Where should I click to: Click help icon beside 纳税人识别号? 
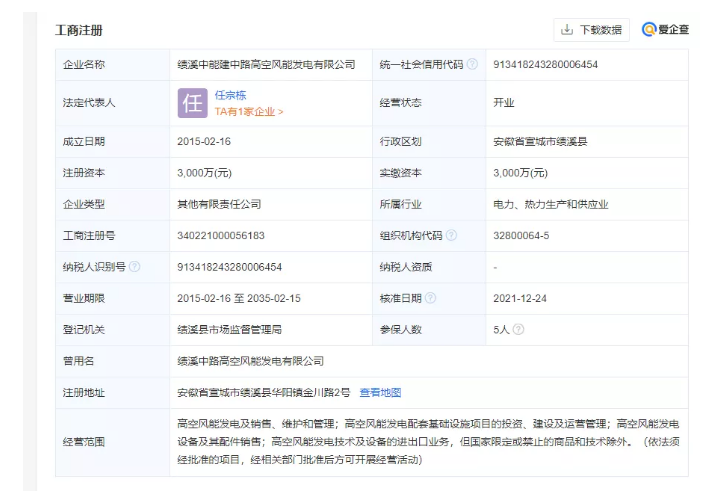[134, 267]
